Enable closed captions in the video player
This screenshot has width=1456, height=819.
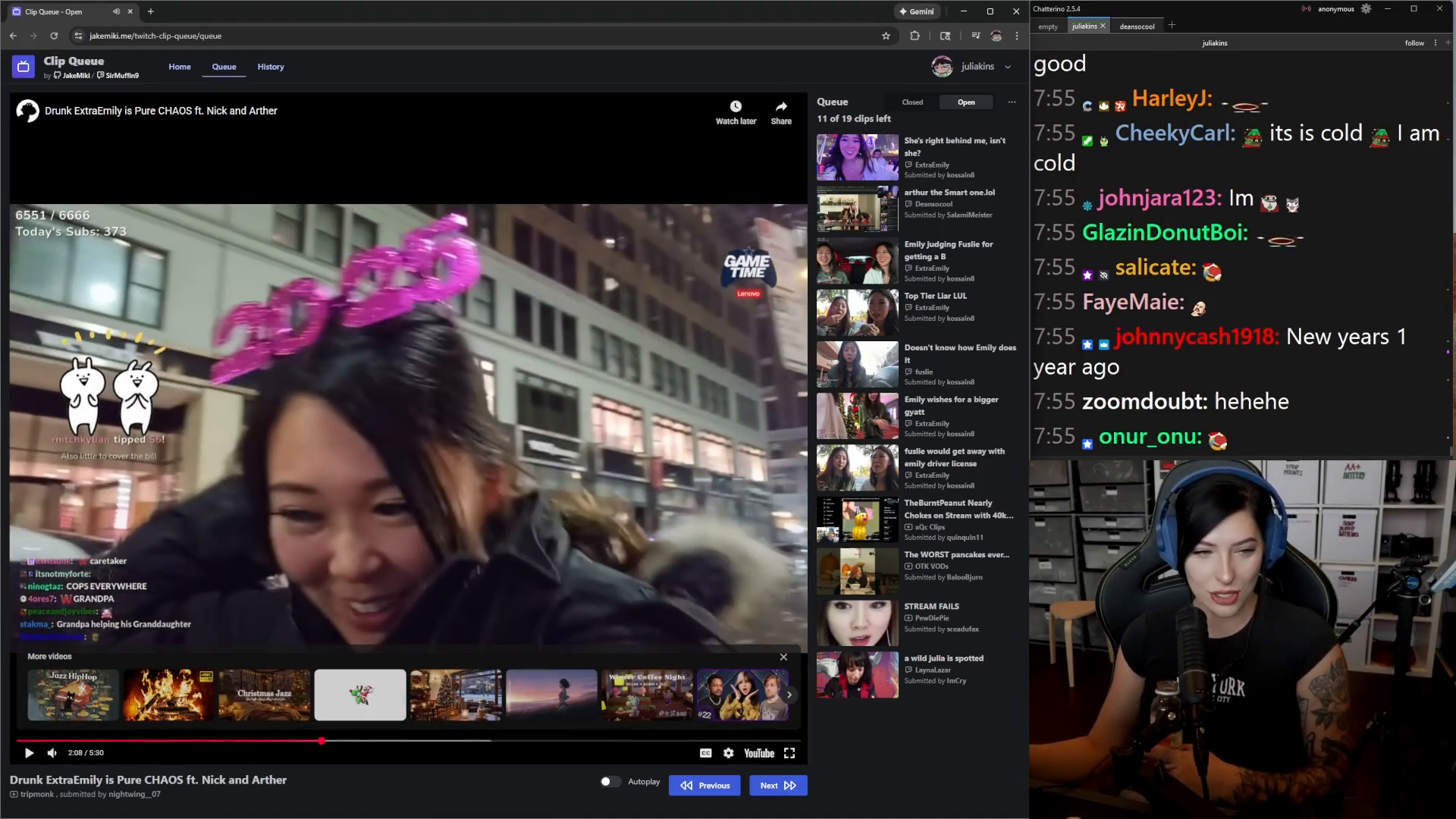[705, 752]
